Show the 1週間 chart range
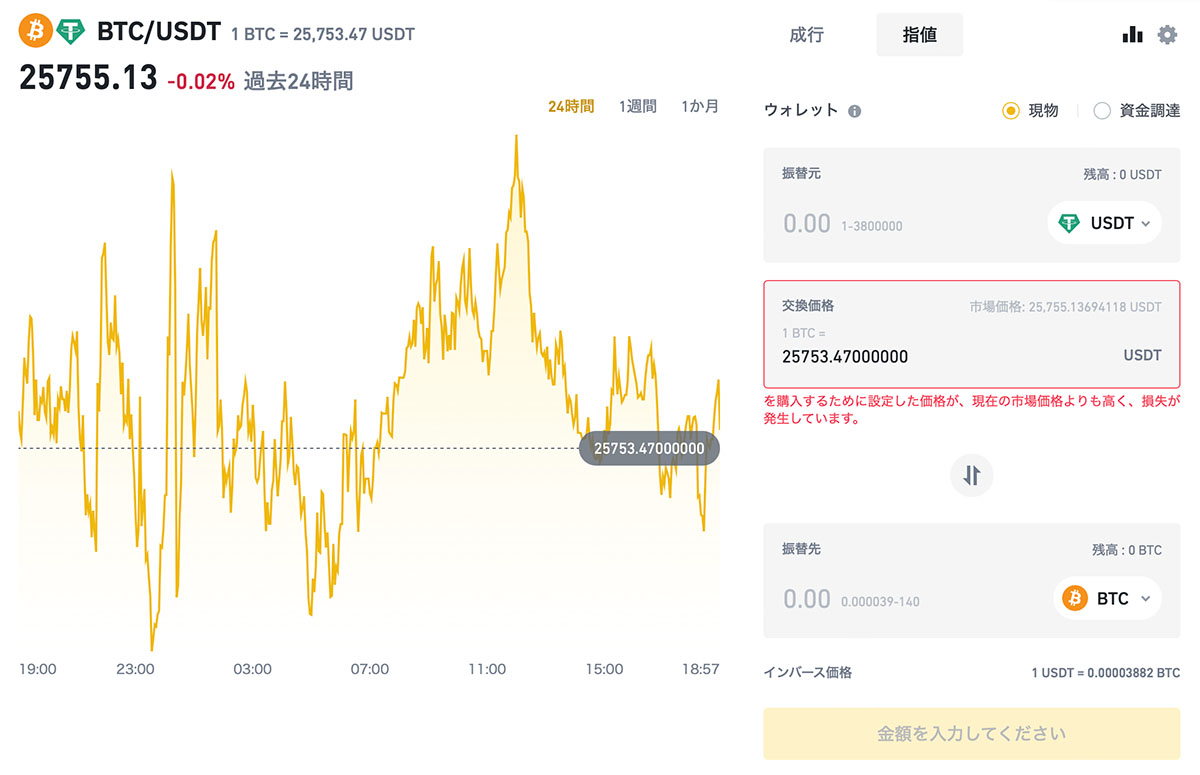 coord(638,106)
